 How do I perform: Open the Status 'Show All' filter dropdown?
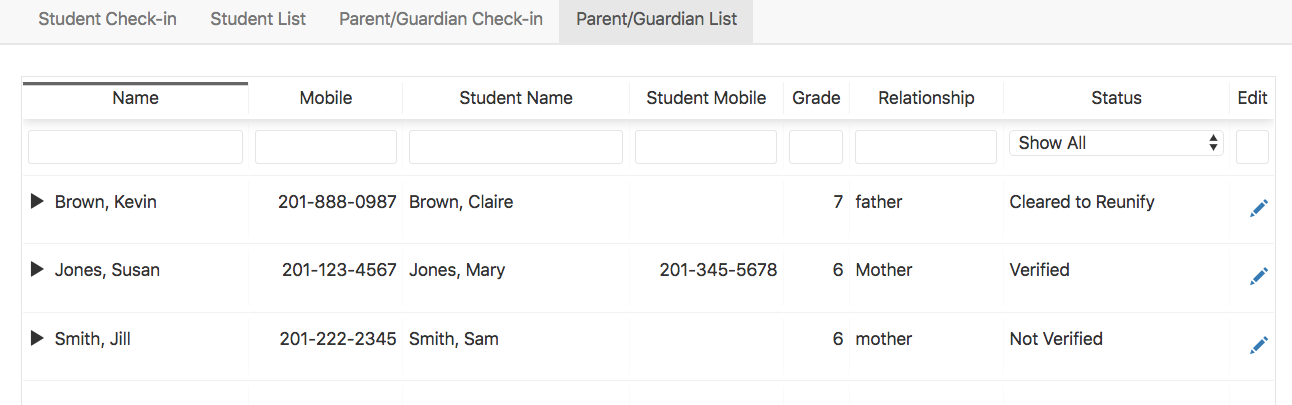point(1116,143)
